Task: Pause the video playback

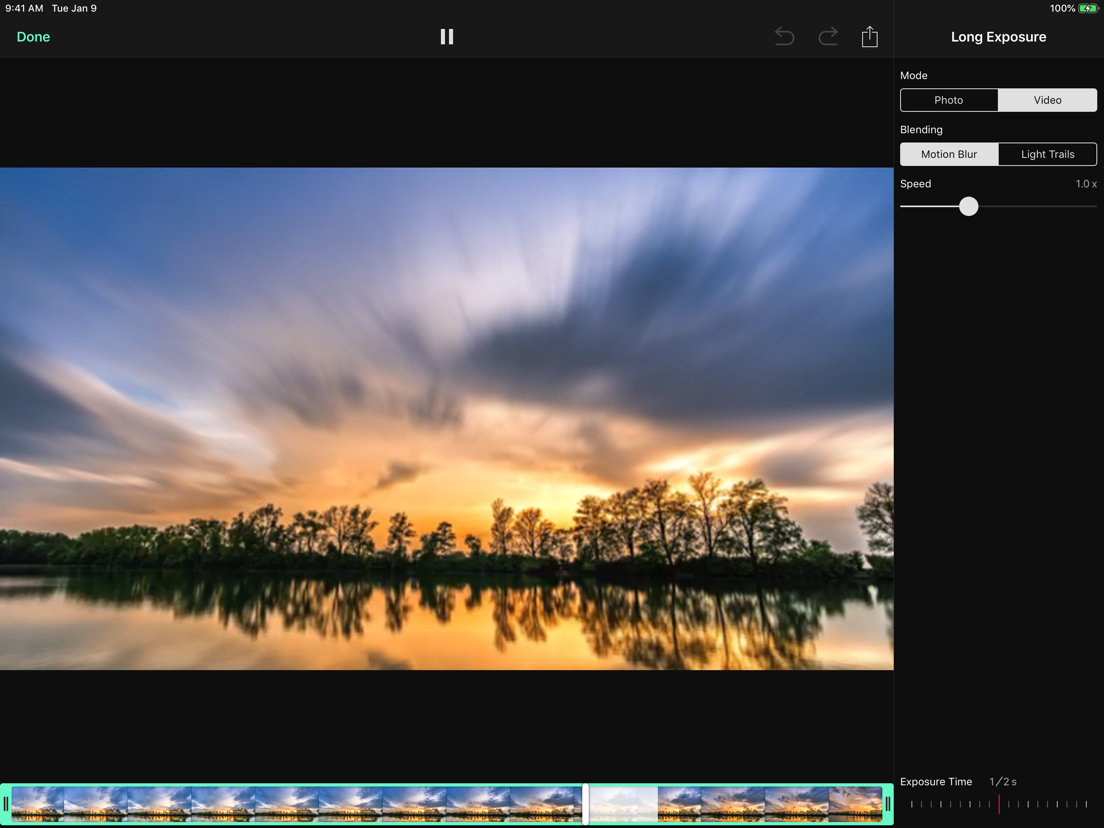Action: point(446,37)
